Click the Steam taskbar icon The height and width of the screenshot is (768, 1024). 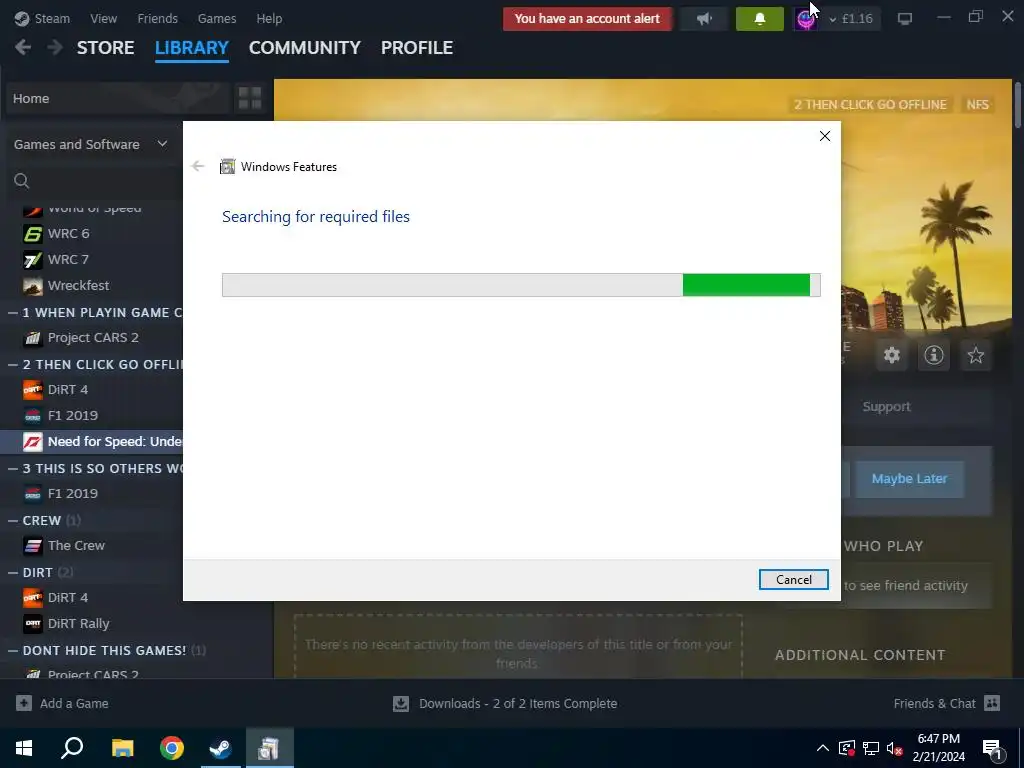tap(220, 748)
